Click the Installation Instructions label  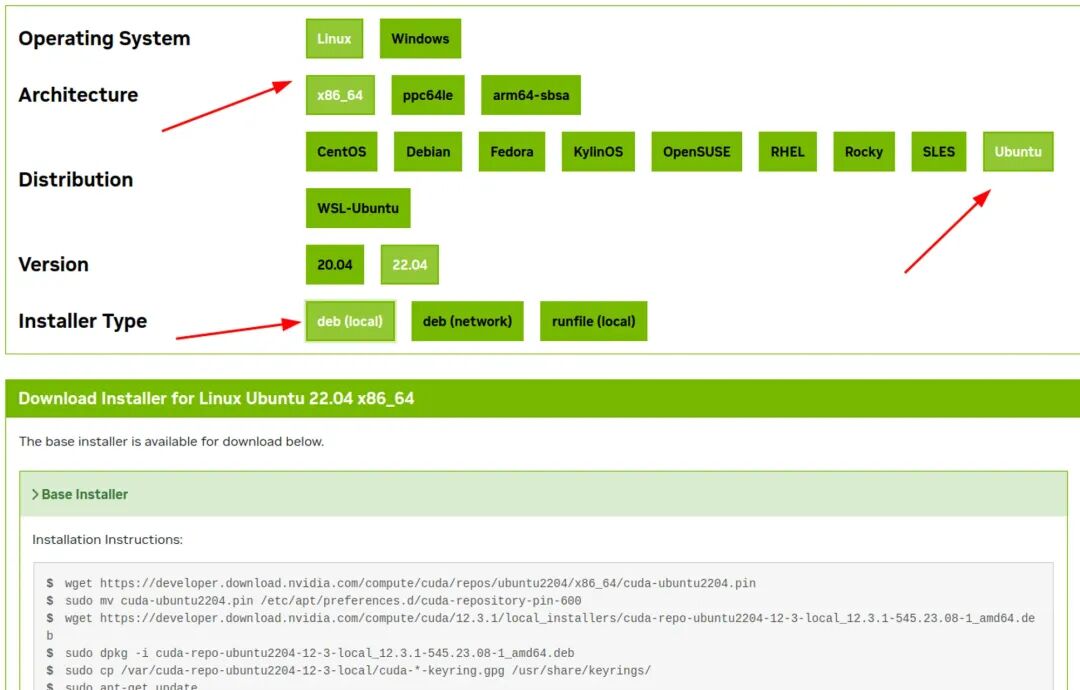[x=107, y=540]
